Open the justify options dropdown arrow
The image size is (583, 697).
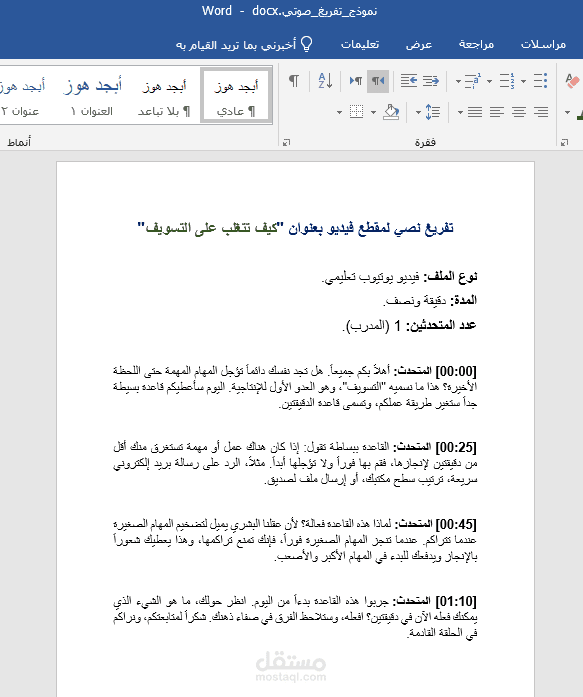point(460,112)
